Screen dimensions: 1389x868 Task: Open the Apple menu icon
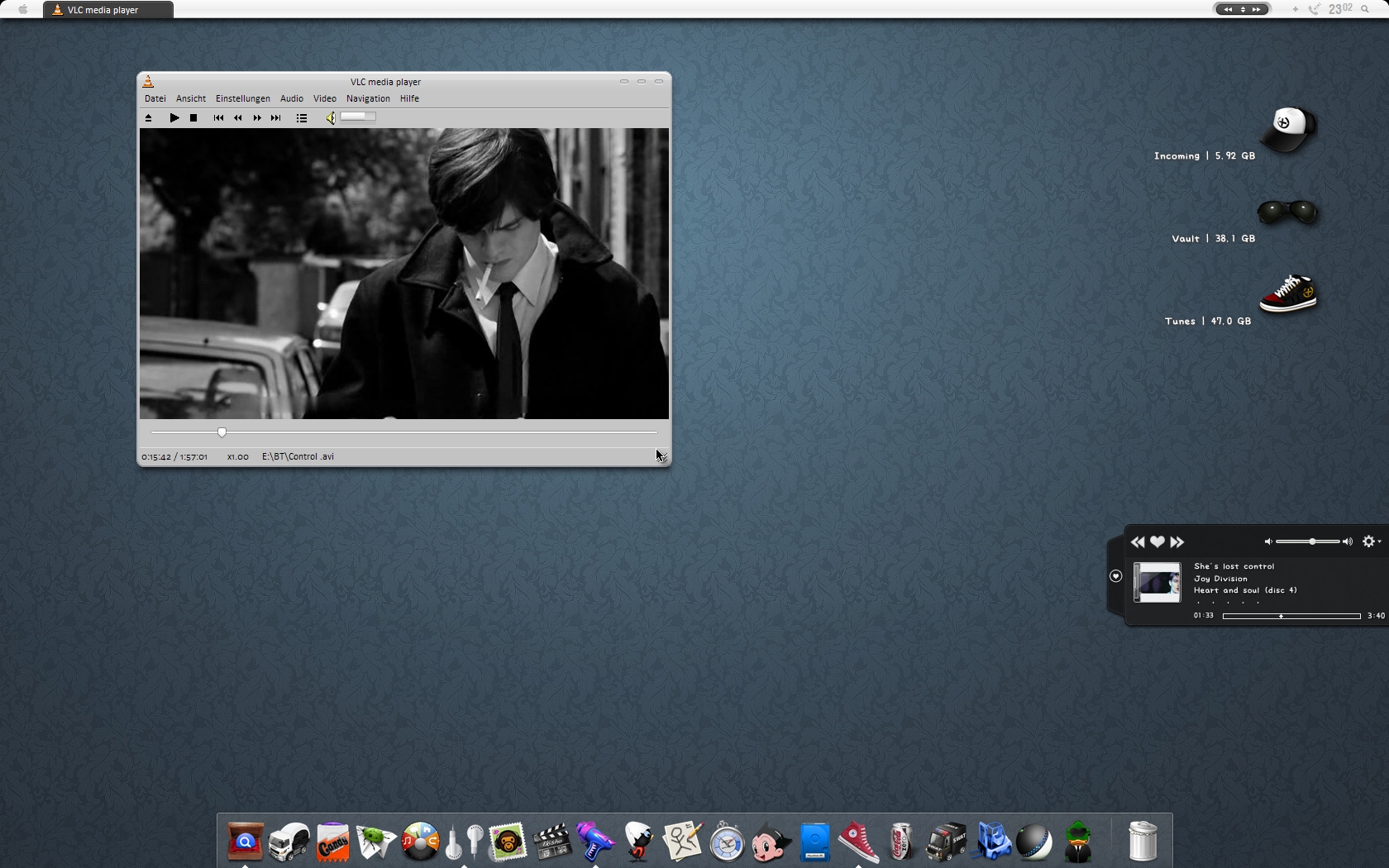[23, 10]
